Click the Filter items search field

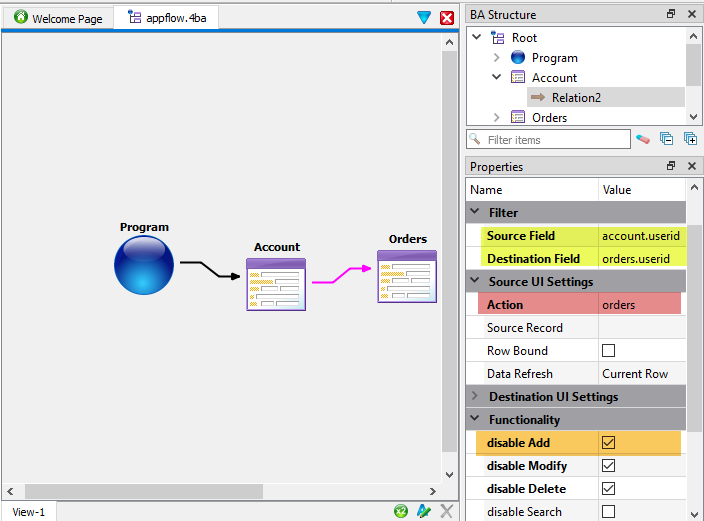pos(555,140)
